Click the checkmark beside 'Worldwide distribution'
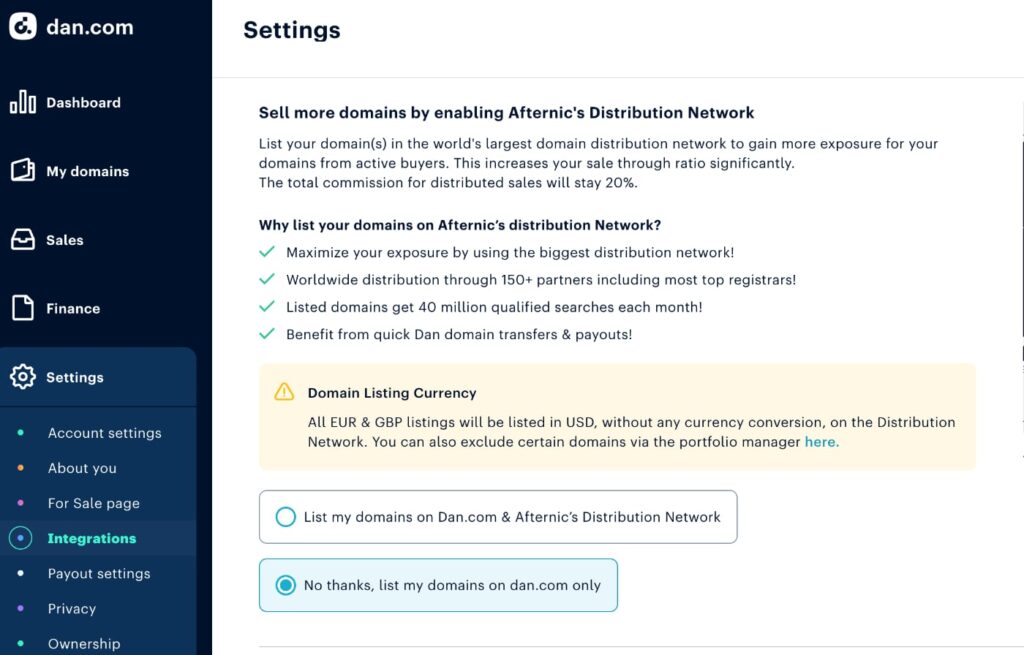 coord(267,280)
